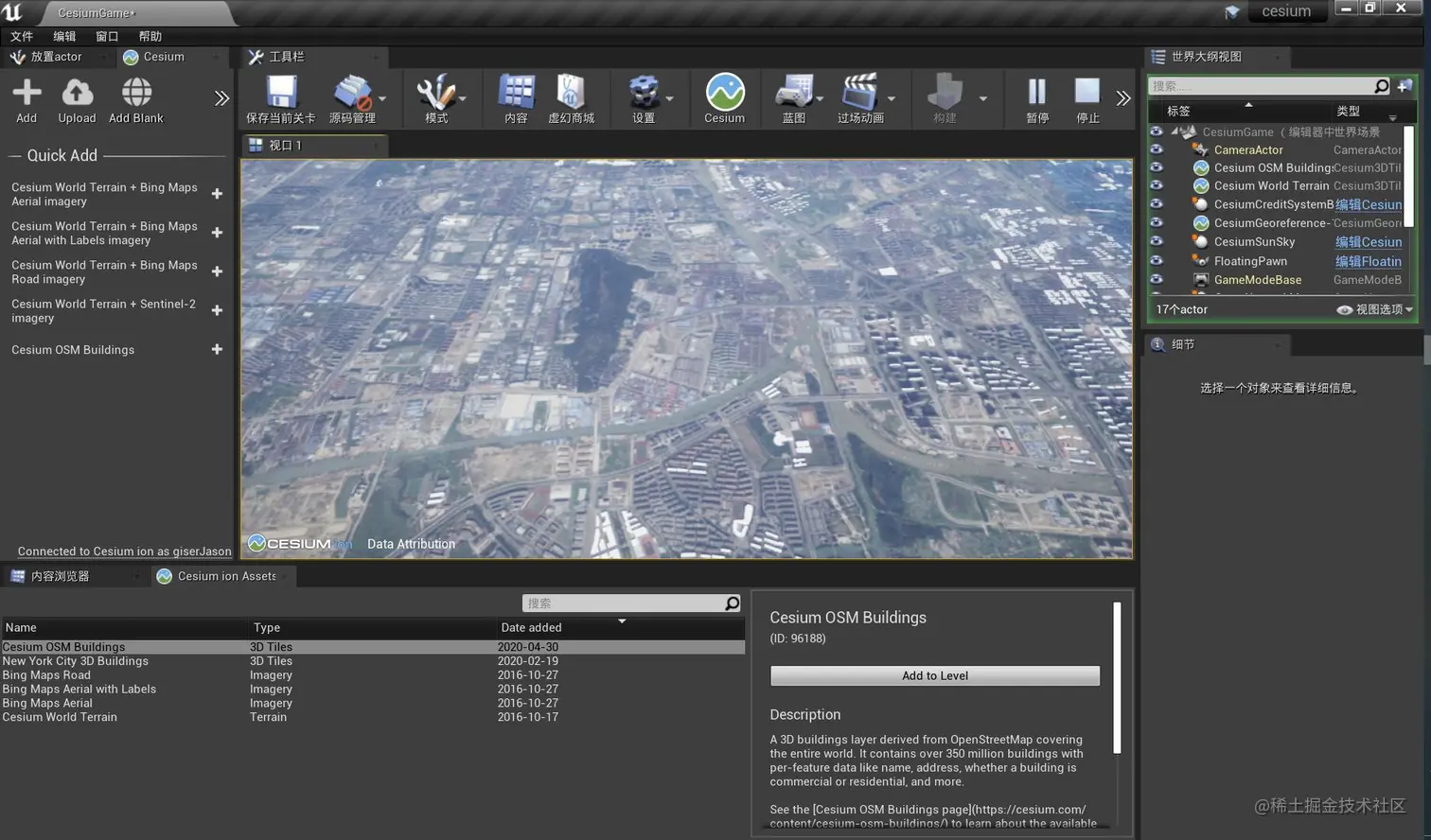
Task: Open 视图选项 view options dropdown
Action: pos(1375,309)
